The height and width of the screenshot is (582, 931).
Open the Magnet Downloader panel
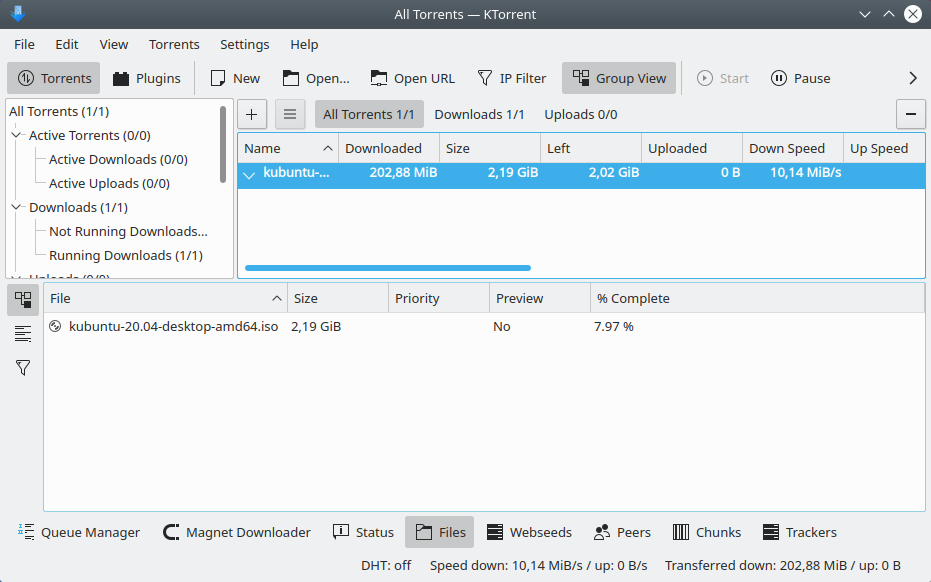tap(237, 532)
